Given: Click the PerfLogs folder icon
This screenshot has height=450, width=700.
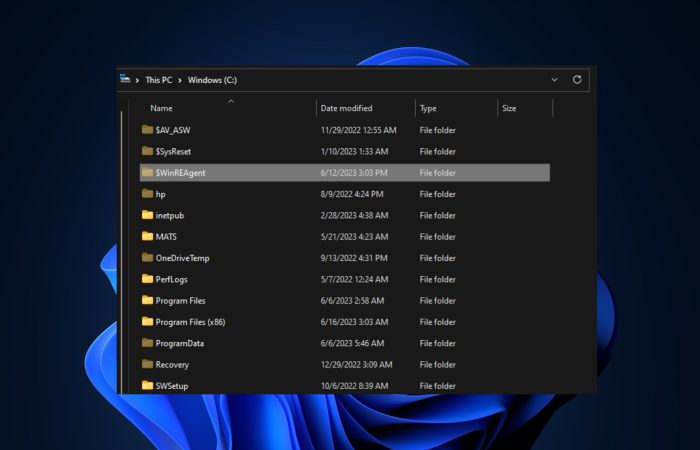Looking at the screenshot, I should [x=147, y=279].
